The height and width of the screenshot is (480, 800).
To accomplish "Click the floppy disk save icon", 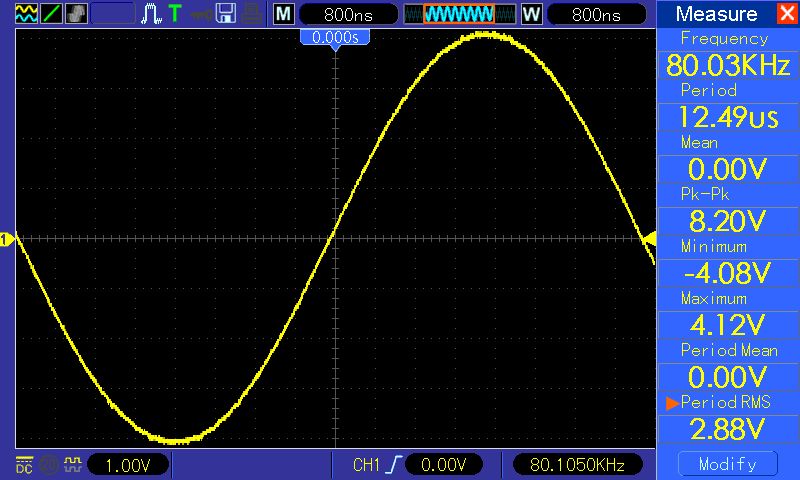I will click(x=226, y=13).
